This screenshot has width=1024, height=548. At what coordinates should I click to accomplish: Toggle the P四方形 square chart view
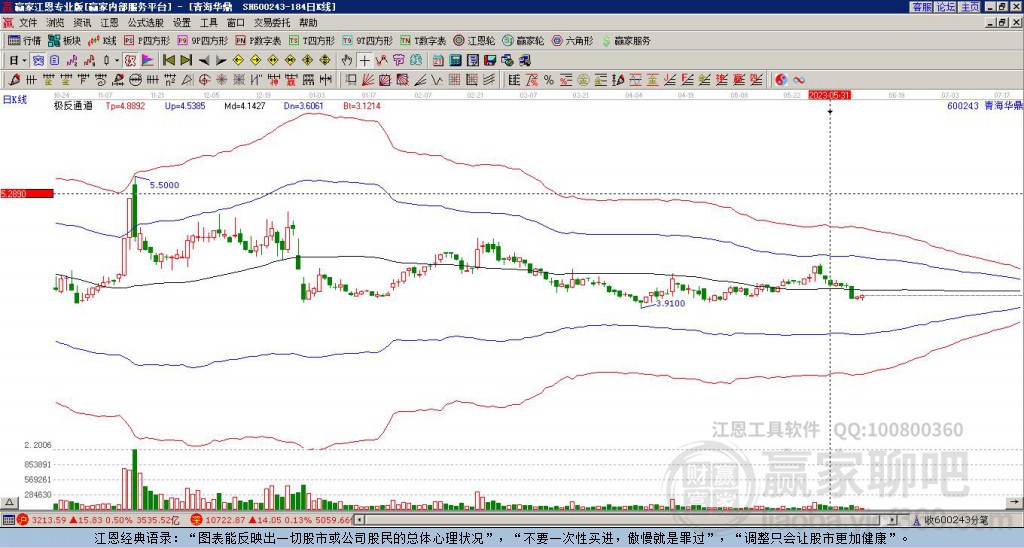(147, 40)
